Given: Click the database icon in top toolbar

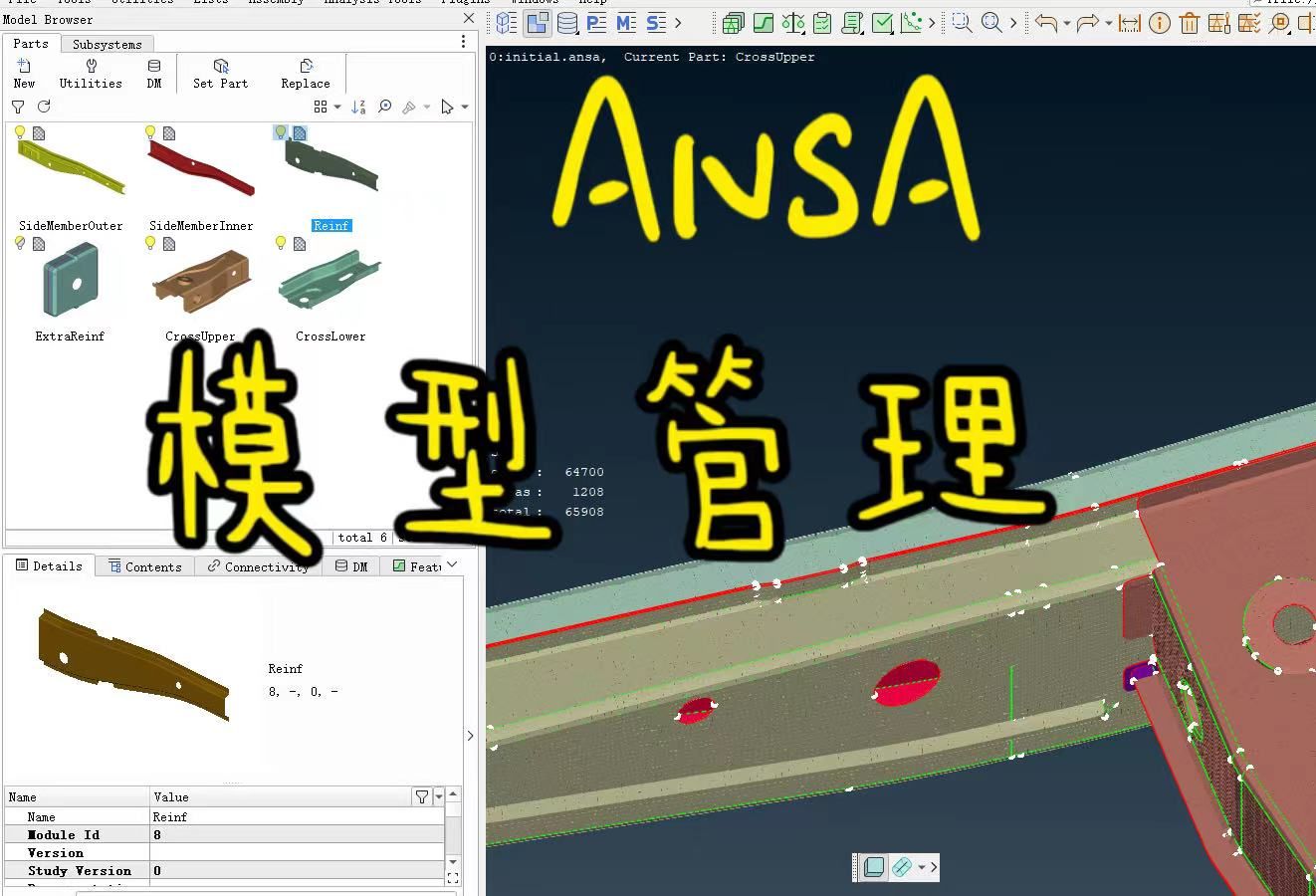Looking at the screenshot, I should 567,23.
